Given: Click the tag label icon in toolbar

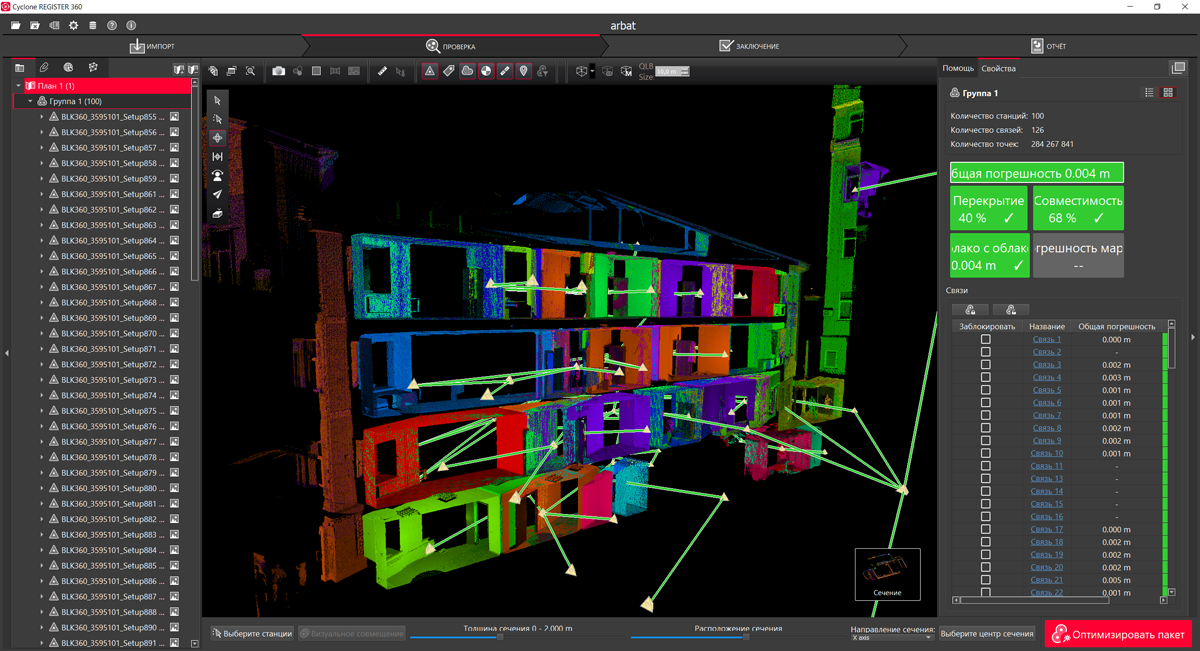Looking at the screenshot, I should click(x=448, y=71).
